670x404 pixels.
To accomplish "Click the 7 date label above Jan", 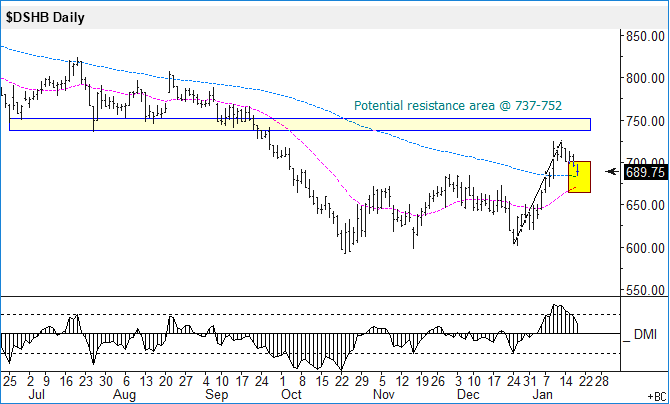I will tap(546, 381).
